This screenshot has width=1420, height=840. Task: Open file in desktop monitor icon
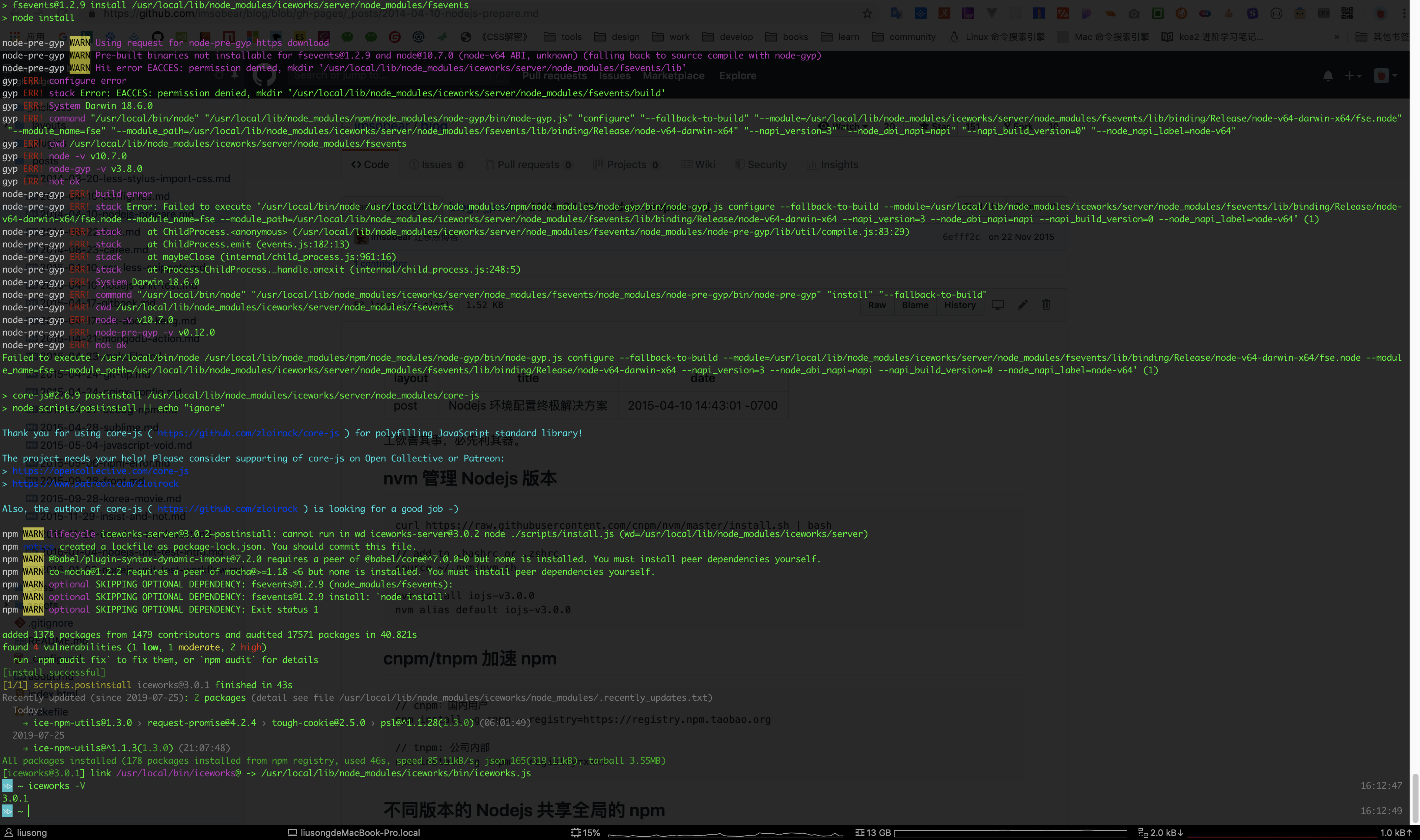point(998,304)
